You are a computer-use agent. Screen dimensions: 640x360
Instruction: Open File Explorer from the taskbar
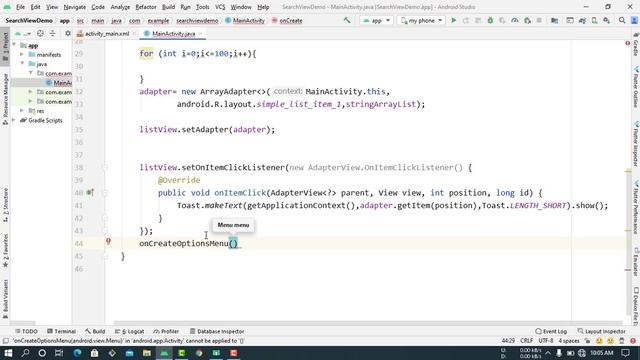(x=147, y=353)
